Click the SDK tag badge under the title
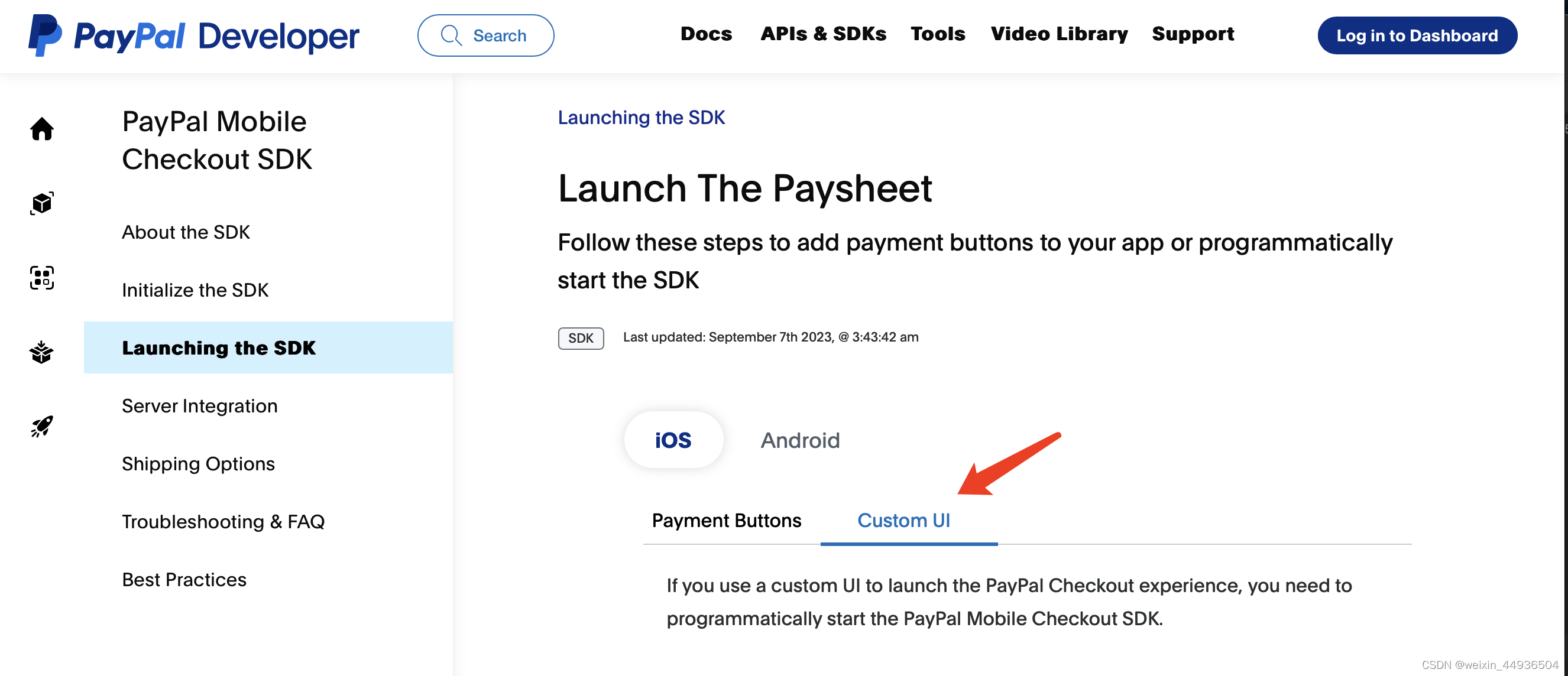1568x676 pixels. point(580,337)
